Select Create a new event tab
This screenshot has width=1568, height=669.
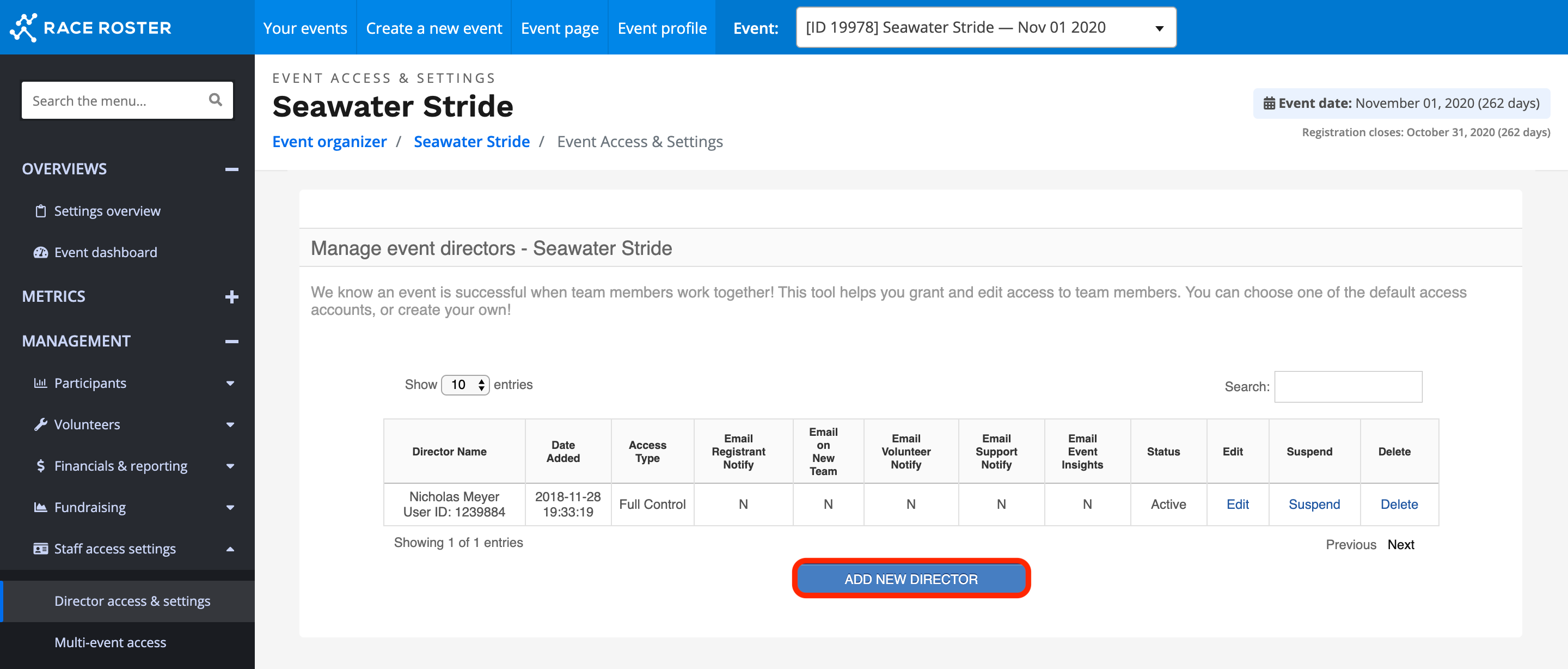click(433, 28)
